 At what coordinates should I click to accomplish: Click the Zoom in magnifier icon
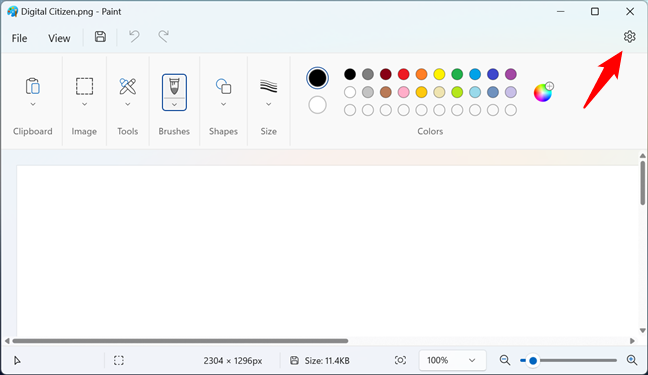pyautogui.click(x=632, y=360)
